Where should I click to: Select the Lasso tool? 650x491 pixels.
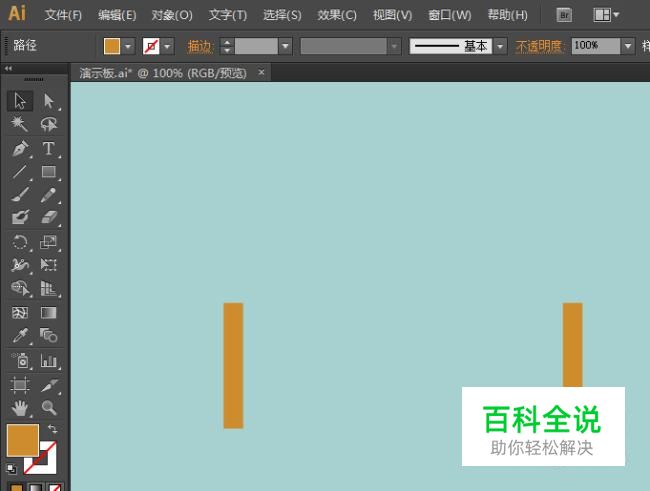[49, 124]
